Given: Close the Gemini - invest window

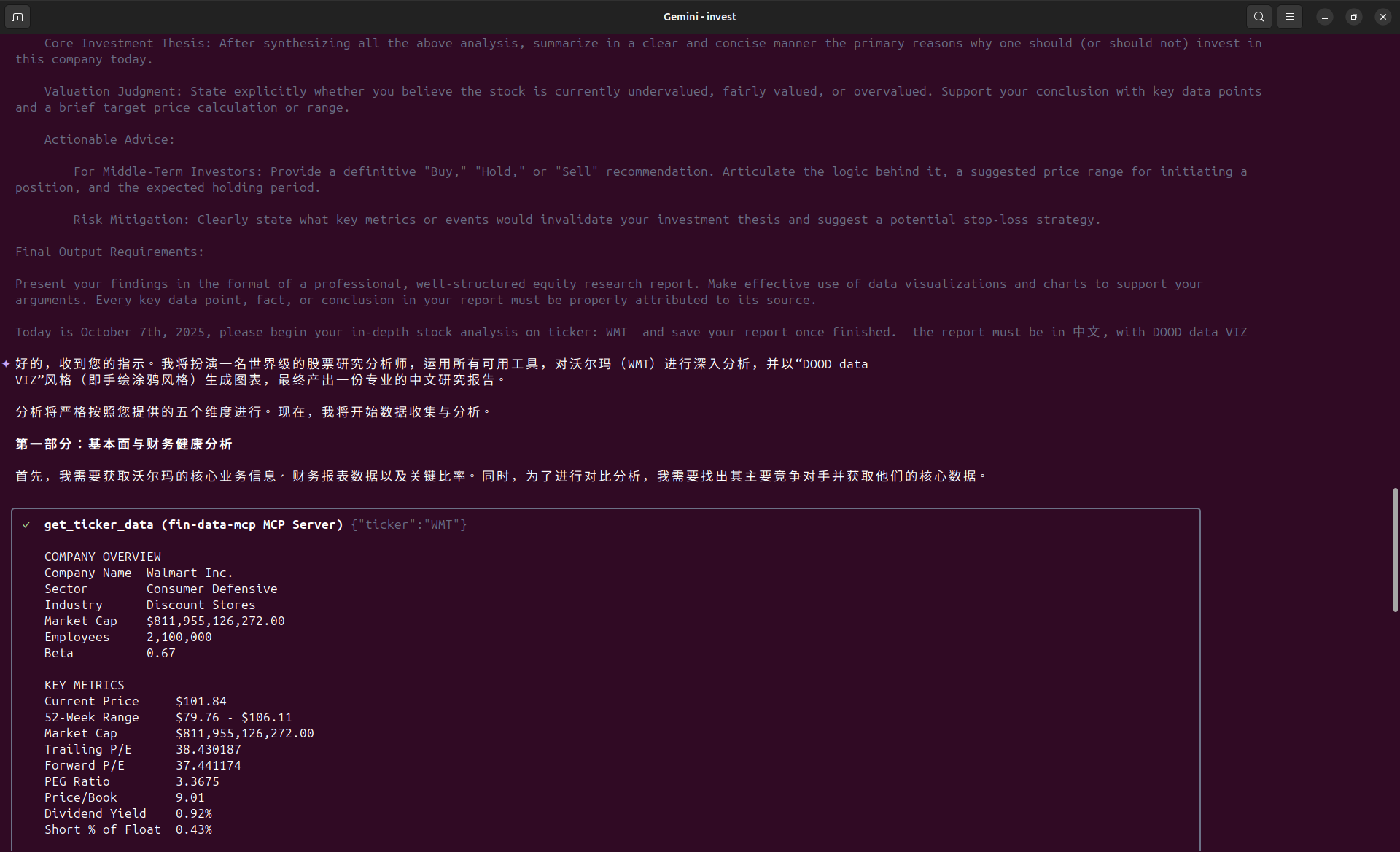Looking at the screenshot, I should click(x=1383, y=17).
